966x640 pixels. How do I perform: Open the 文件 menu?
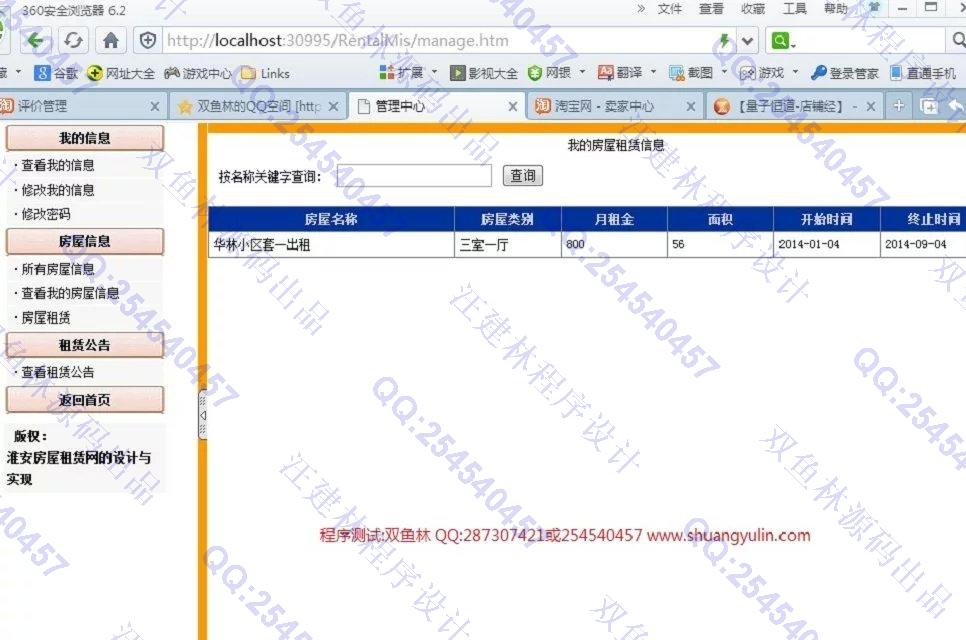pyautogui.click(x=670, y=9)
